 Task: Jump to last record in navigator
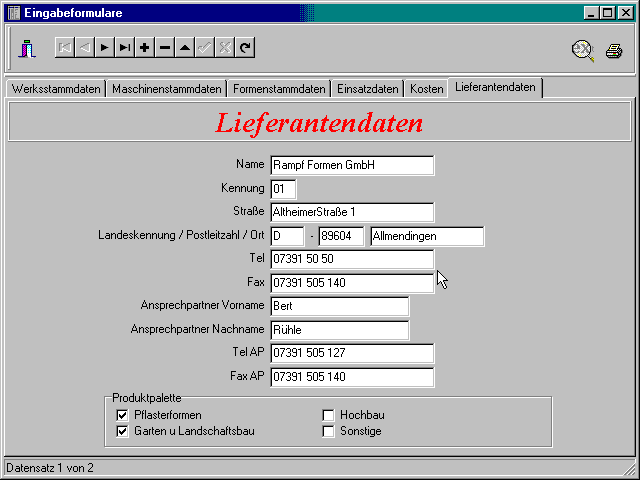[124, 47]
